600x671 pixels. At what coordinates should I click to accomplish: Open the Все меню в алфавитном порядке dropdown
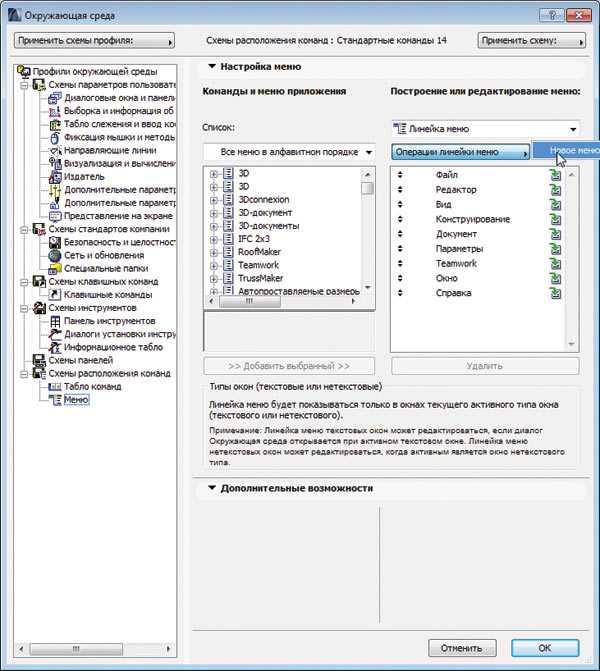(x=289, y=152)
